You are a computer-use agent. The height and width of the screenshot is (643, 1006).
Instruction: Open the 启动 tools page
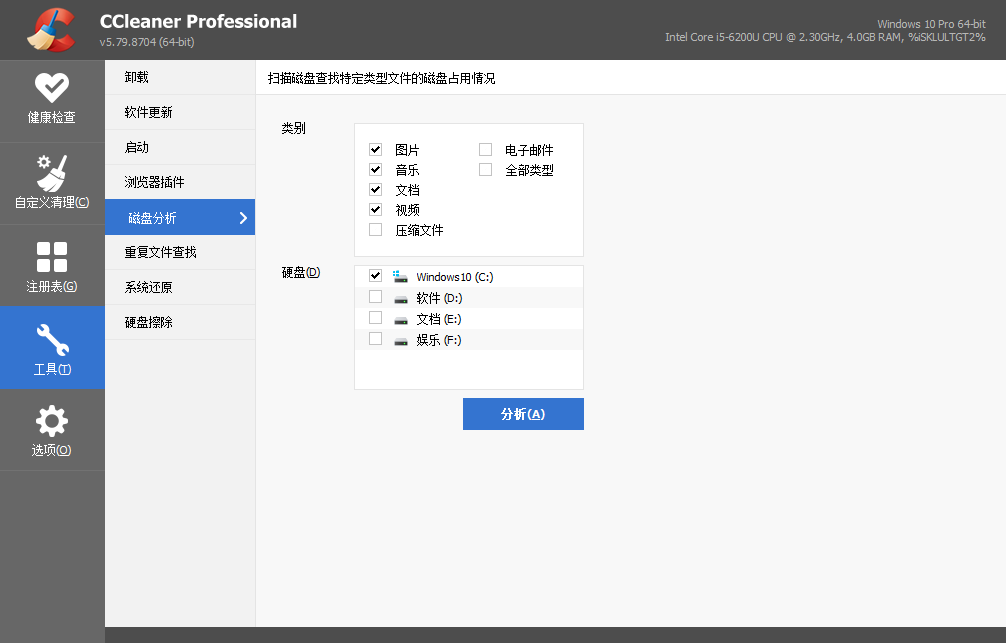[x=180, y=147]
